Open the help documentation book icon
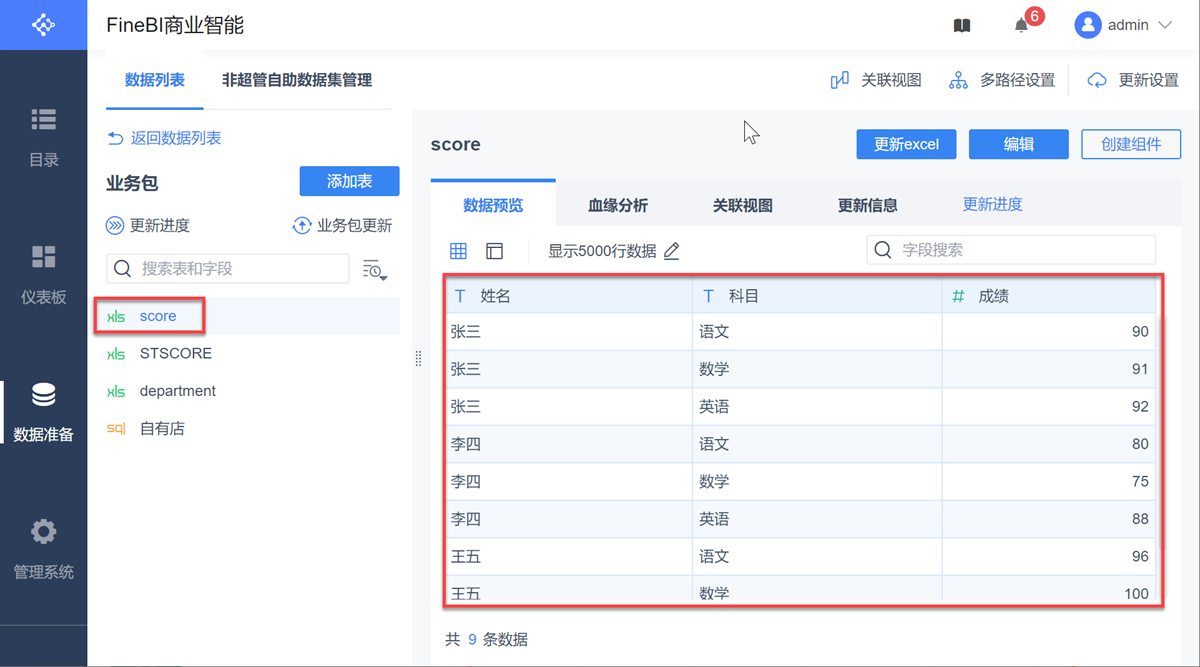Viewport: 1200px width, 667px height. [962, 26]
